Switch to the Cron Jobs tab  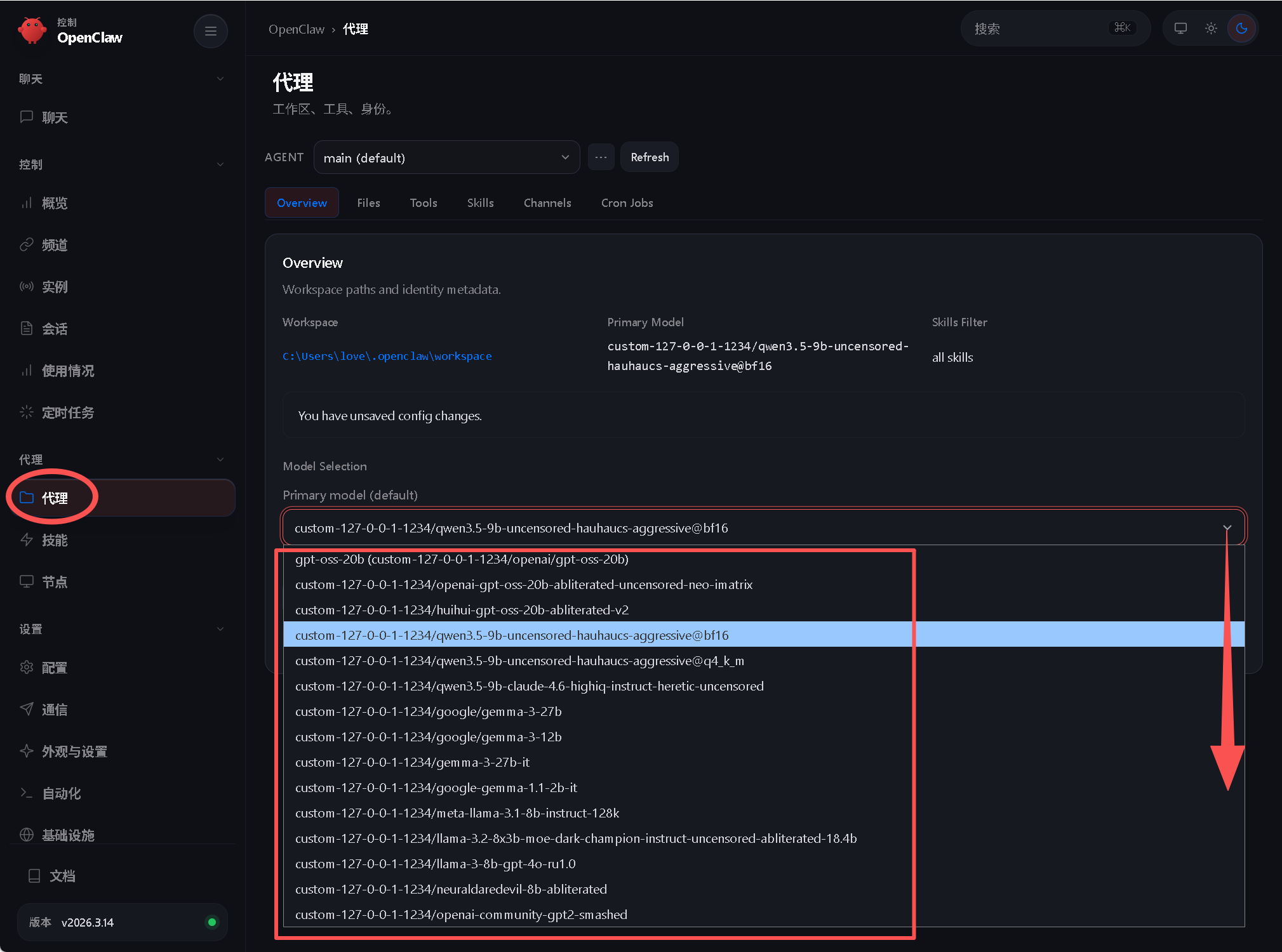[x=627, y=203]
